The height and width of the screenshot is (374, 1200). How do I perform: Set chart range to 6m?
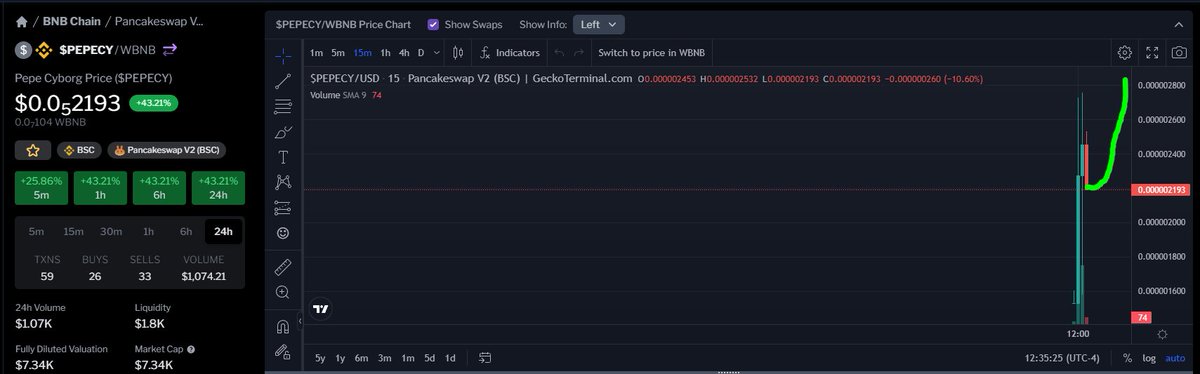pos(362,358)
